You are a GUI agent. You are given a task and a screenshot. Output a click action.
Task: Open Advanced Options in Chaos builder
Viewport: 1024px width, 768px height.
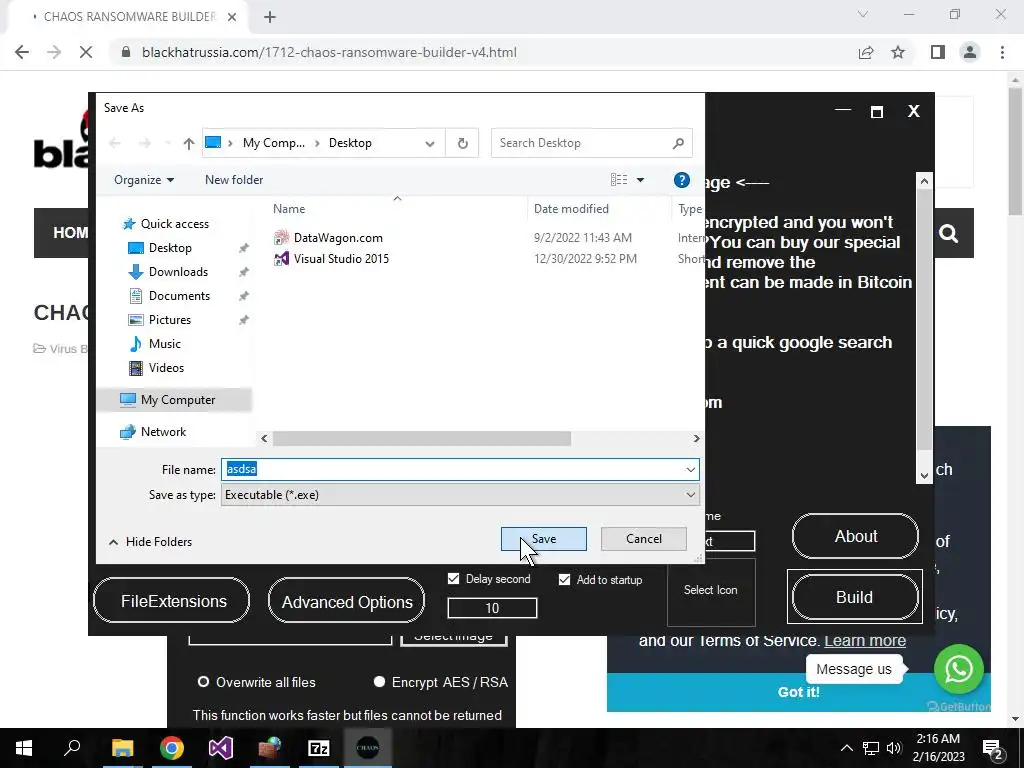tap(346, 601)
